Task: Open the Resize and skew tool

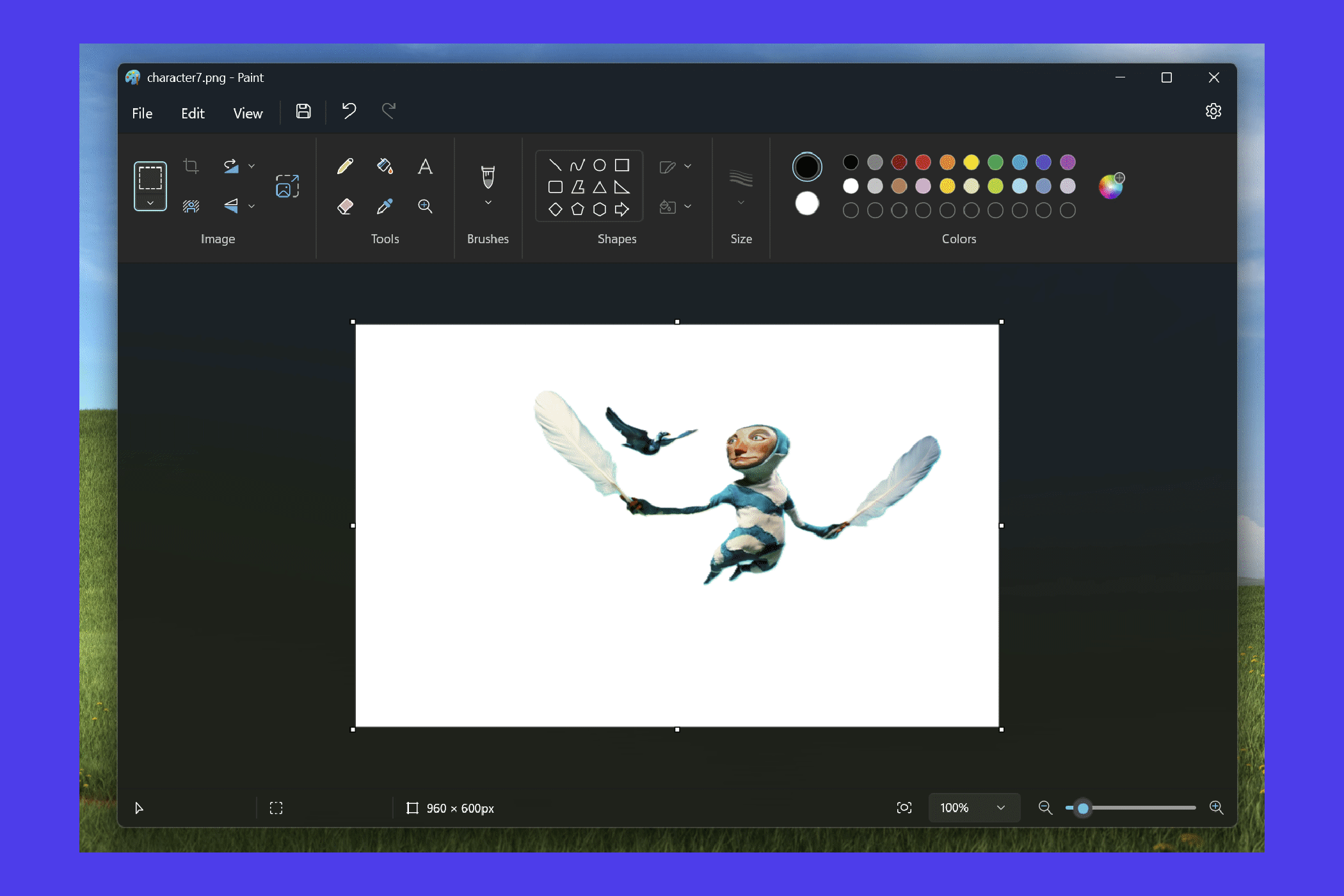Action: pyautogui.click(x=287, y=186)
